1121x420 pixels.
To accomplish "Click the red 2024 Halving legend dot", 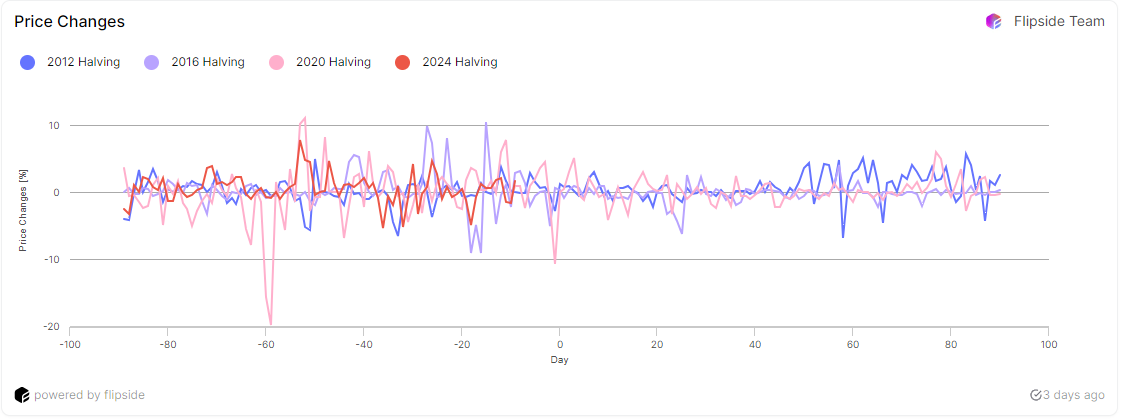I will coord(402,62).
